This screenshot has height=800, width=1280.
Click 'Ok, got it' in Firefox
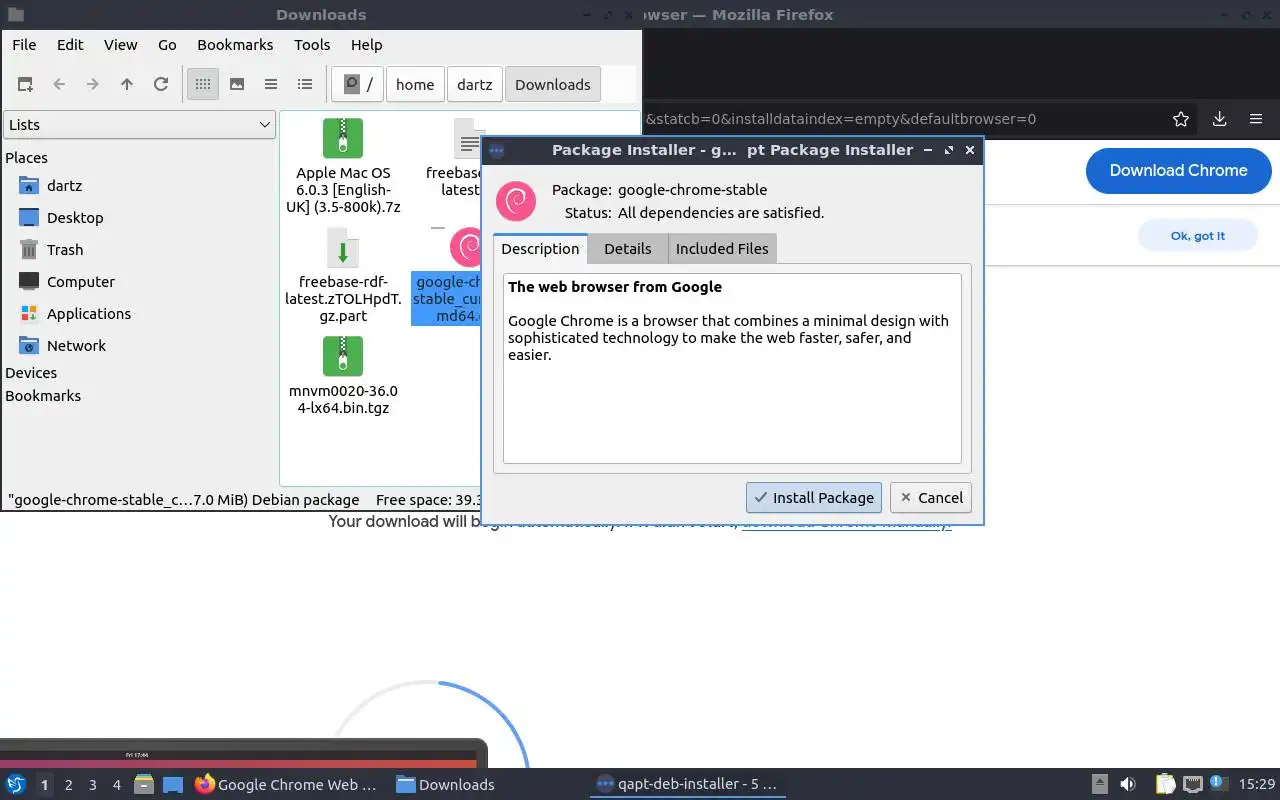tap(1198, 236)
